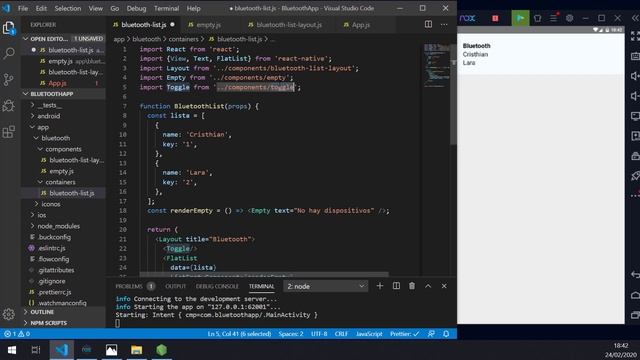Screen dimensions: 640x360
Task: Open the Debug menu
Action: point(136,8)
